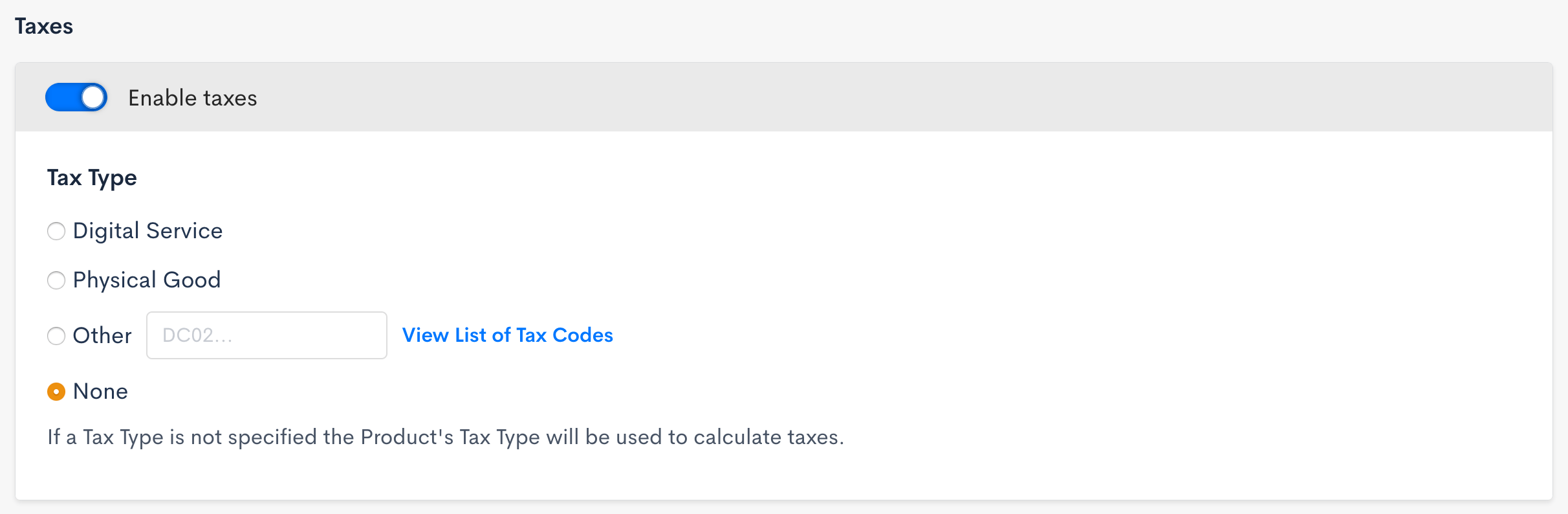This screenshot has width=1568, height=514.
Task: Toggle the Enable taxes switch
Action: pyautogui.click(x=76, y=98)
